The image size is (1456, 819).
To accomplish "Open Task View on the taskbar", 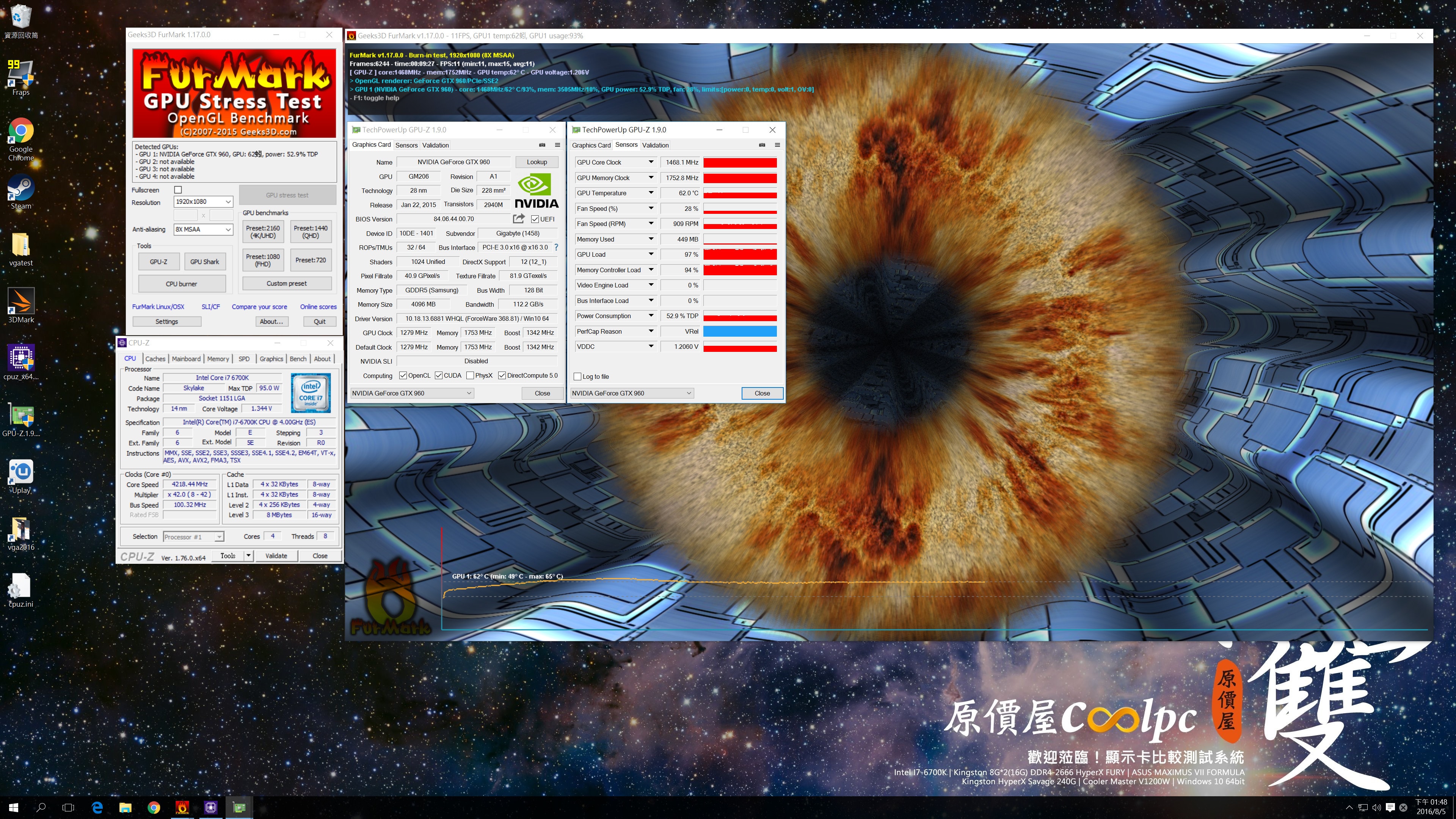I will point(68,808).
